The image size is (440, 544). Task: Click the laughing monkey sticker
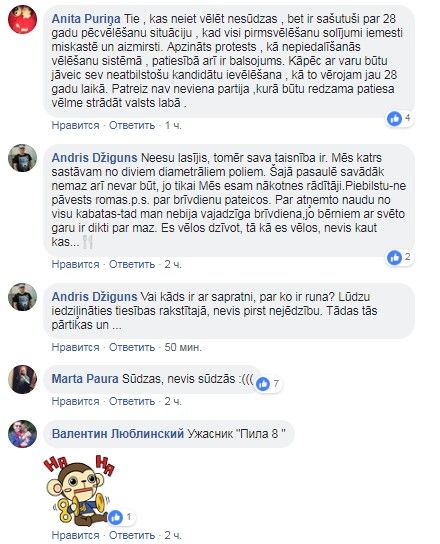coord(79,489)
